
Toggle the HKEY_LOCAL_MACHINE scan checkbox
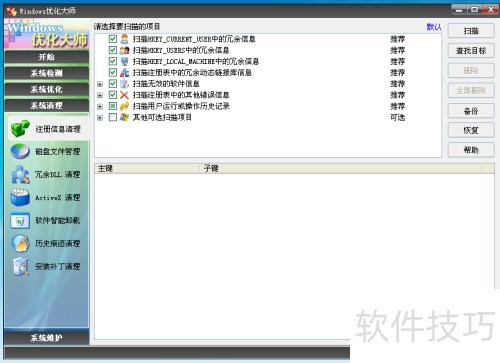click(x=113, y=61)
